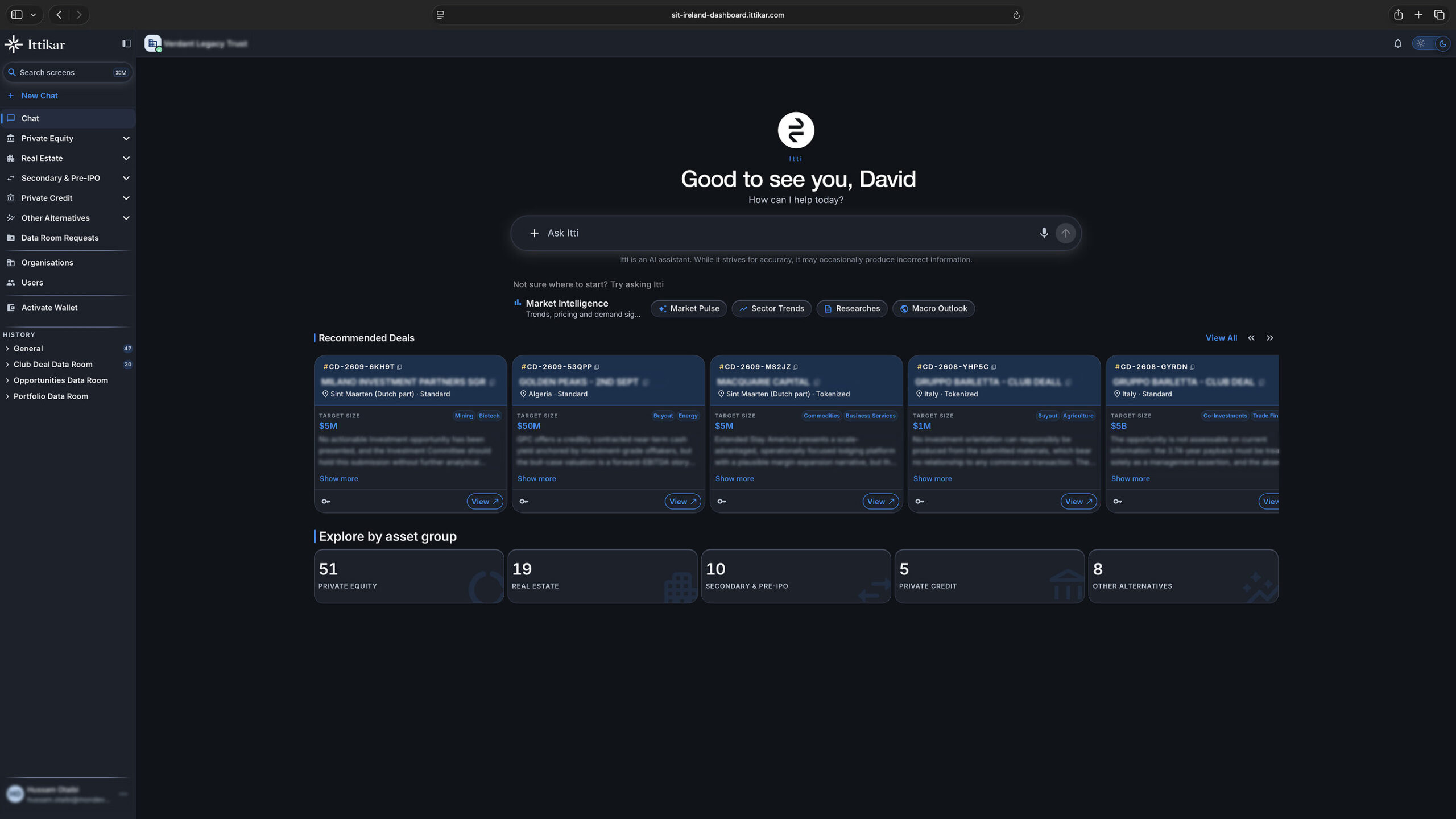1456x819 pixels.
Task: Click the send arrow in Ask Itti box
Action: pos(1065,233)
